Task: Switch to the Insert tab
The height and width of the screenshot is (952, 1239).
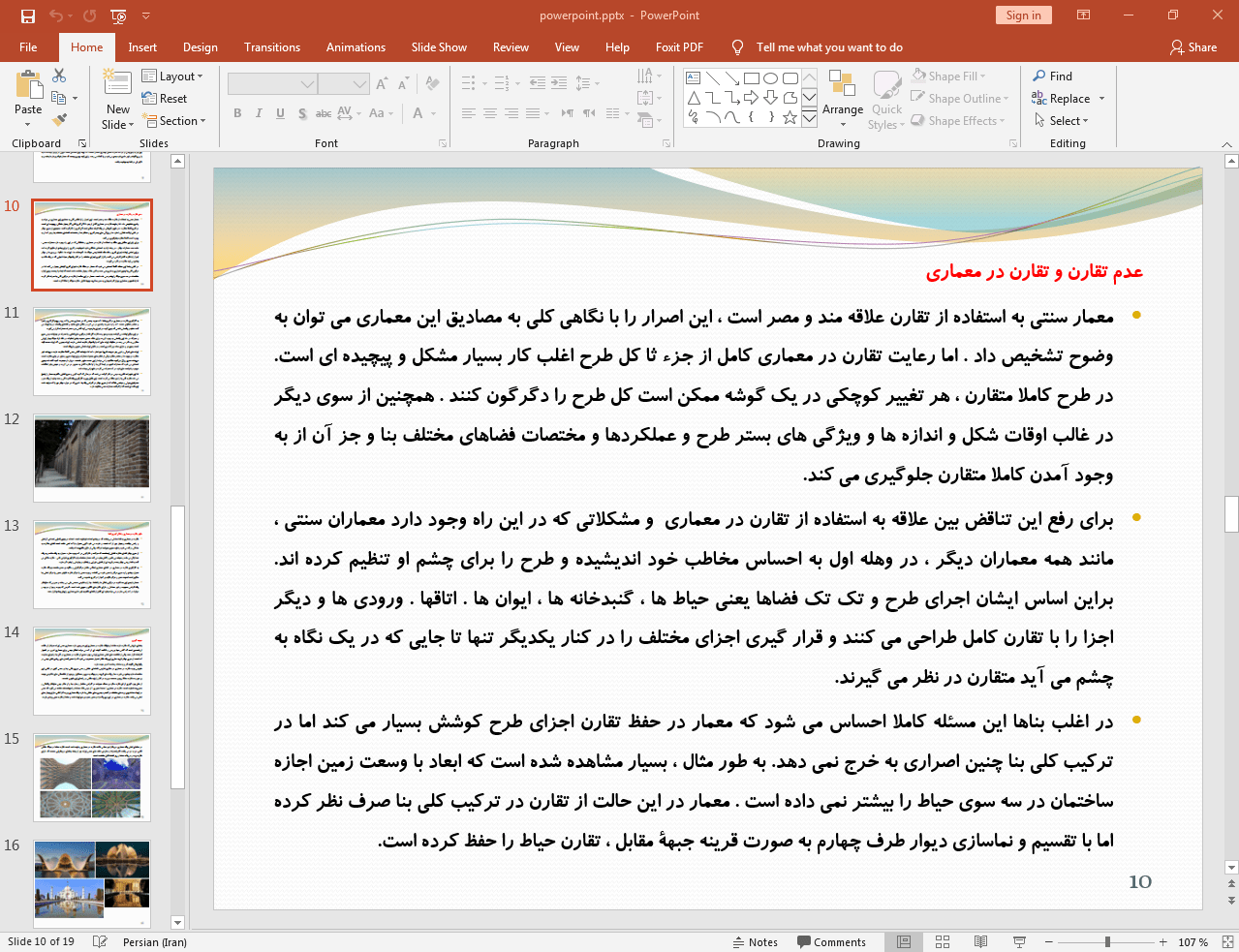Action: (142, 47)
